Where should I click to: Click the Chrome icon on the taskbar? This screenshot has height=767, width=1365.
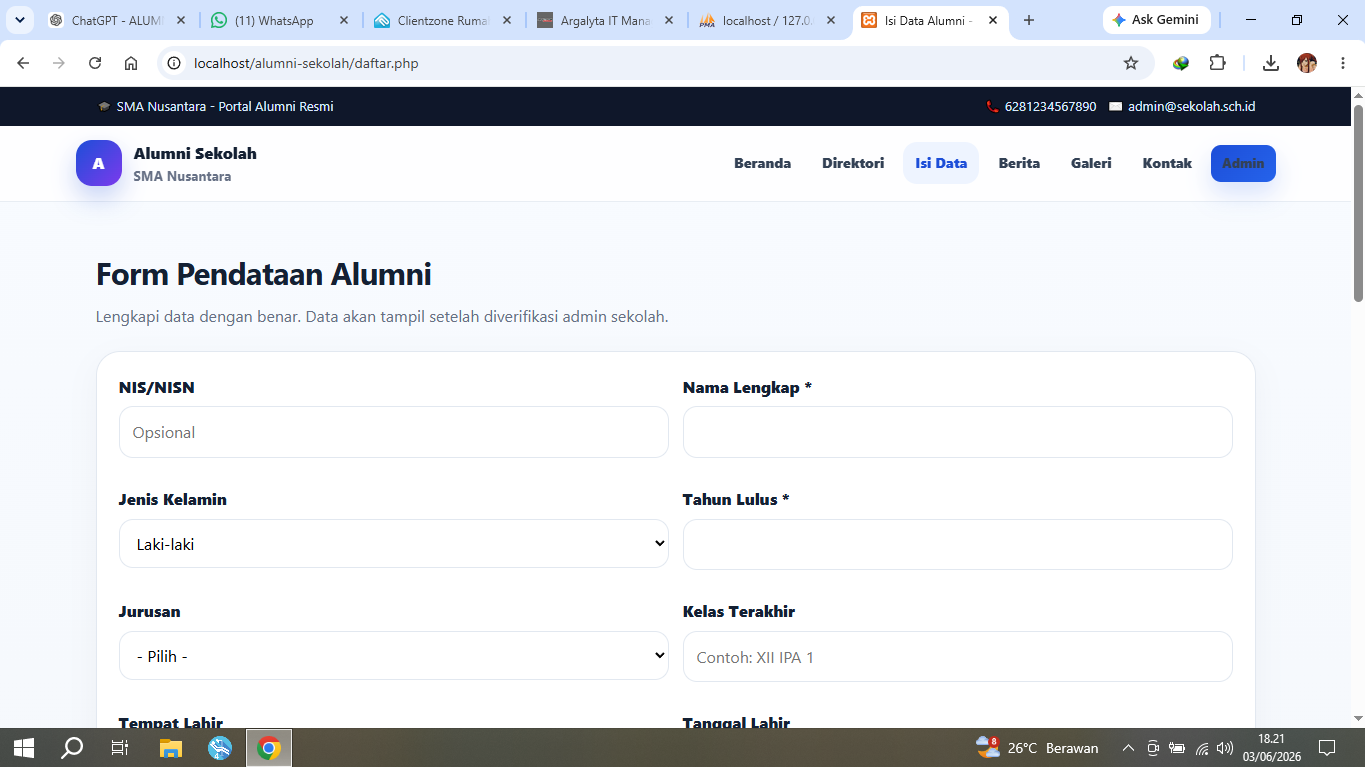pyautogui.click(x=269, y=748)
